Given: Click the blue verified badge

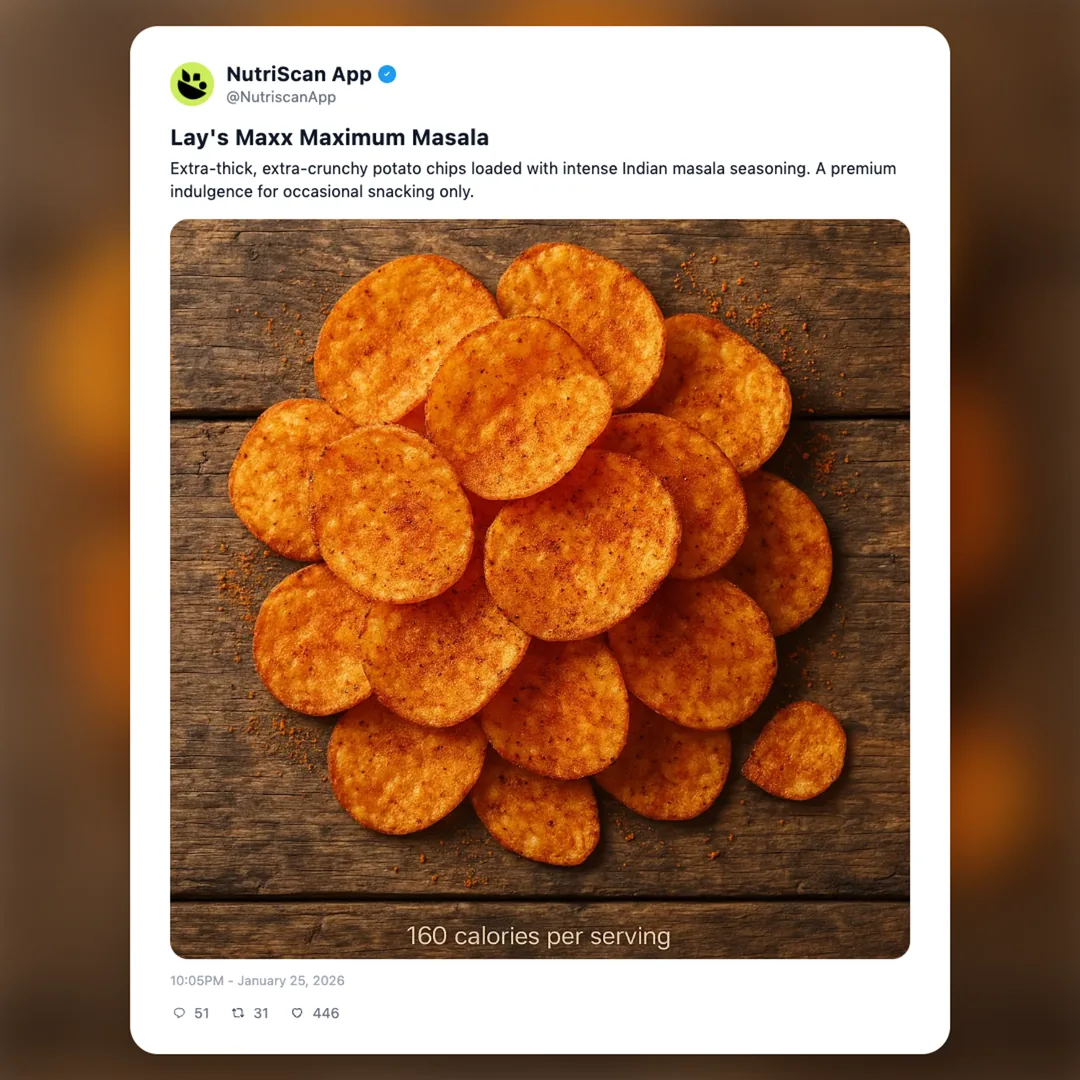Looking at the screenshot, I should 387,74.
